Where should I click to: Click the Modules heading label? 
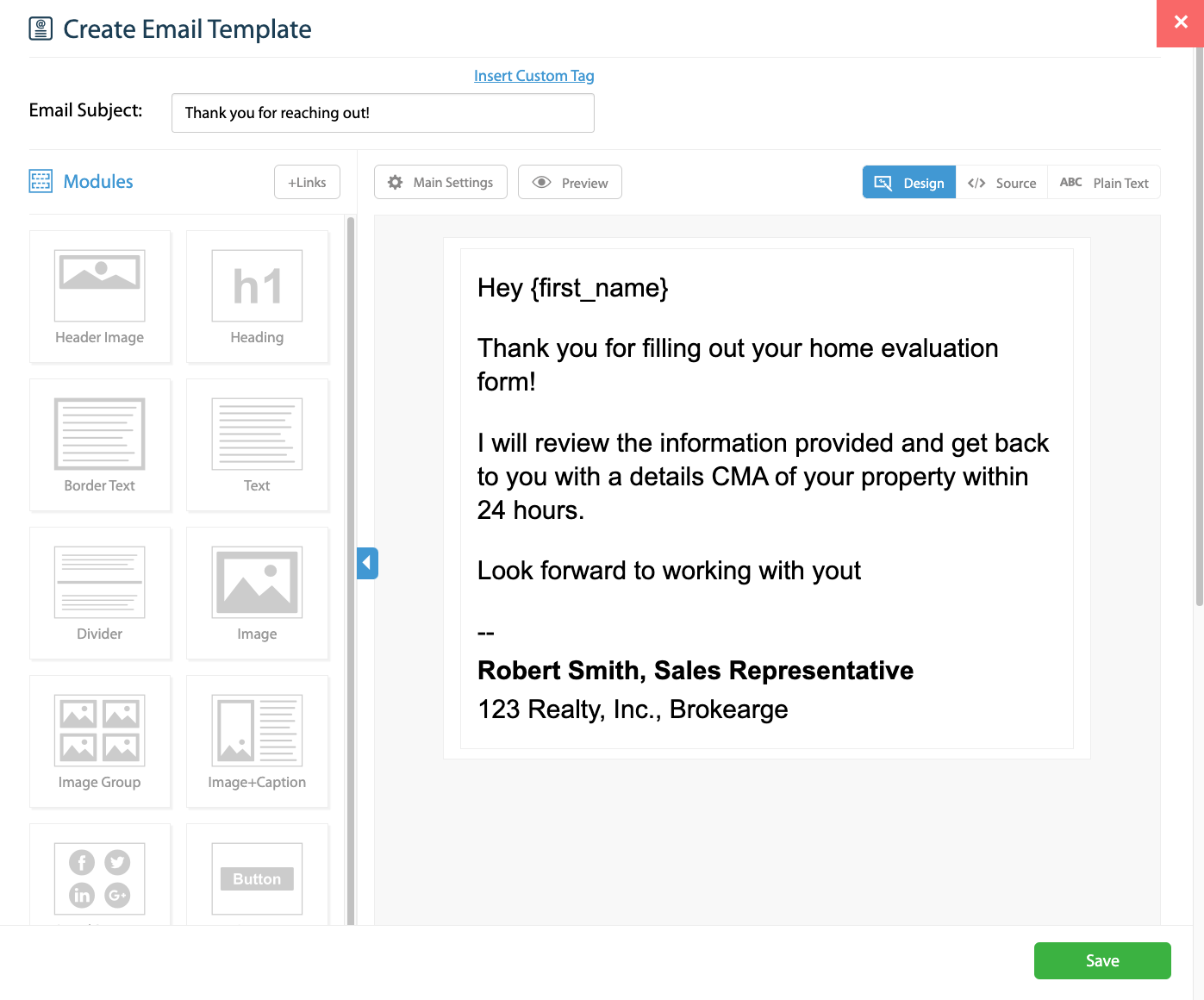point(98,181)
